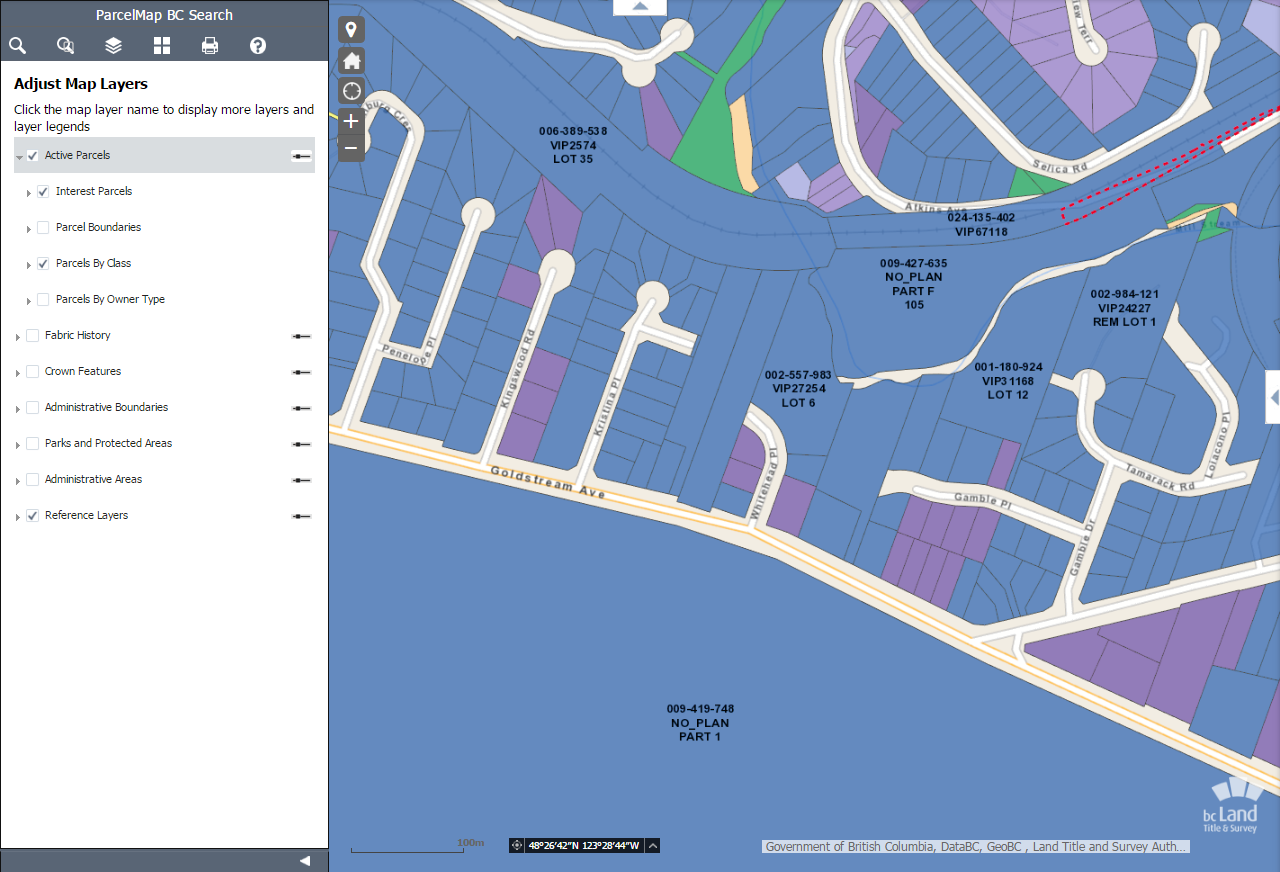This screenshot has width=1280, height=872.
Task: Open the query/identify search icon
Action: point(64,45)
